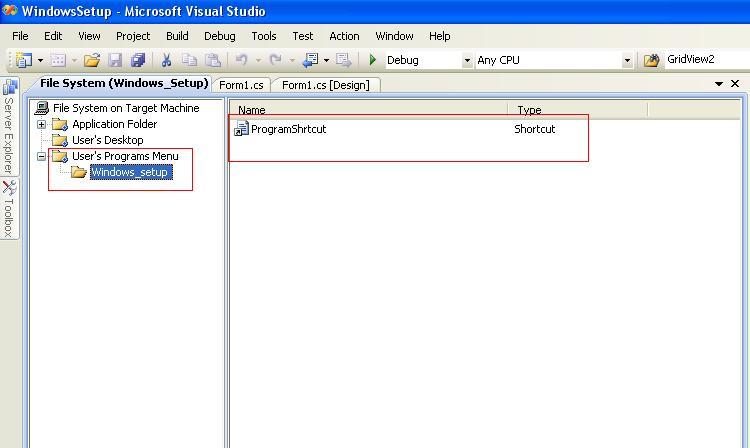Select the Windows_setup subfolder

click(x=130, y=172)
